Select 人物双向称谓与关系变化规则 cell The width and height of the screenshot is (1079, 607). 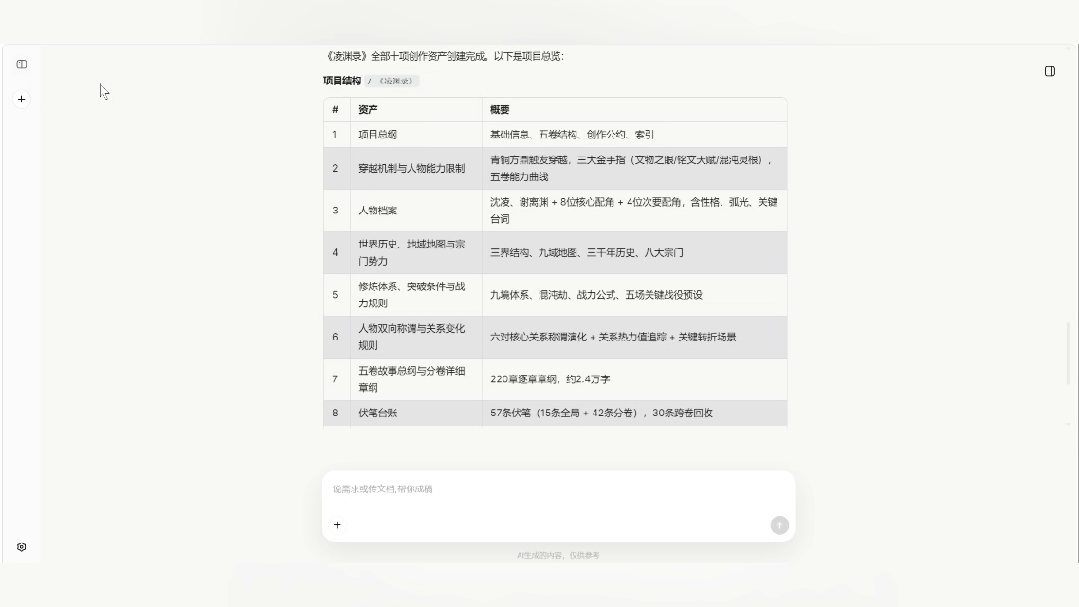pyautogui.click(x=416, y=337)
